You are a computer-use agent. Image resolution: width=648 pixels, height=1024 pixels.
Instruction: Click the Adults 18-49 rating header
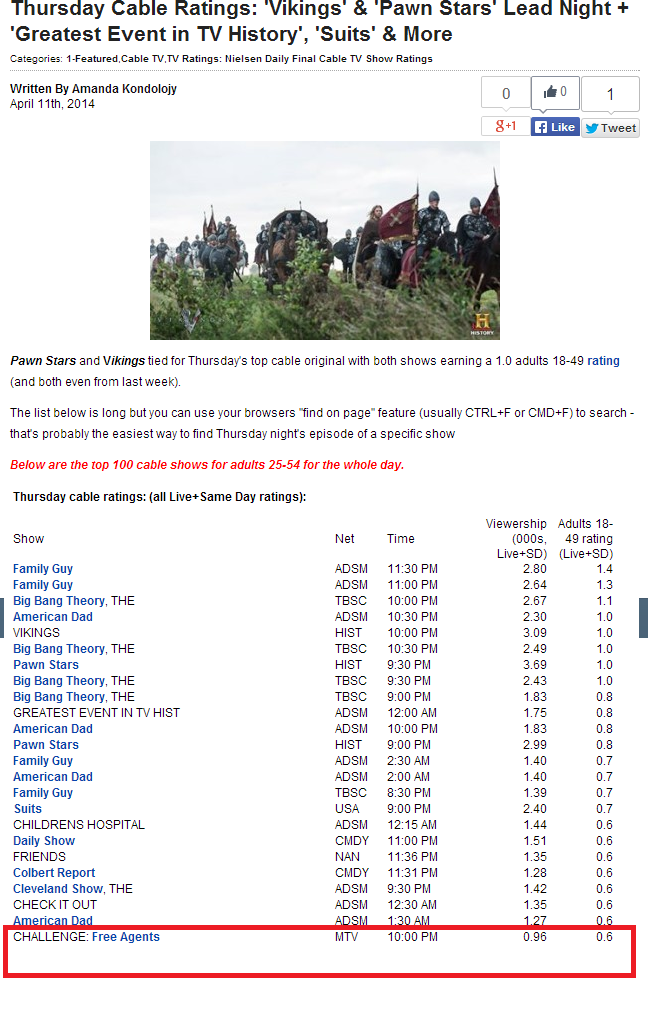[x=585, y=539]
